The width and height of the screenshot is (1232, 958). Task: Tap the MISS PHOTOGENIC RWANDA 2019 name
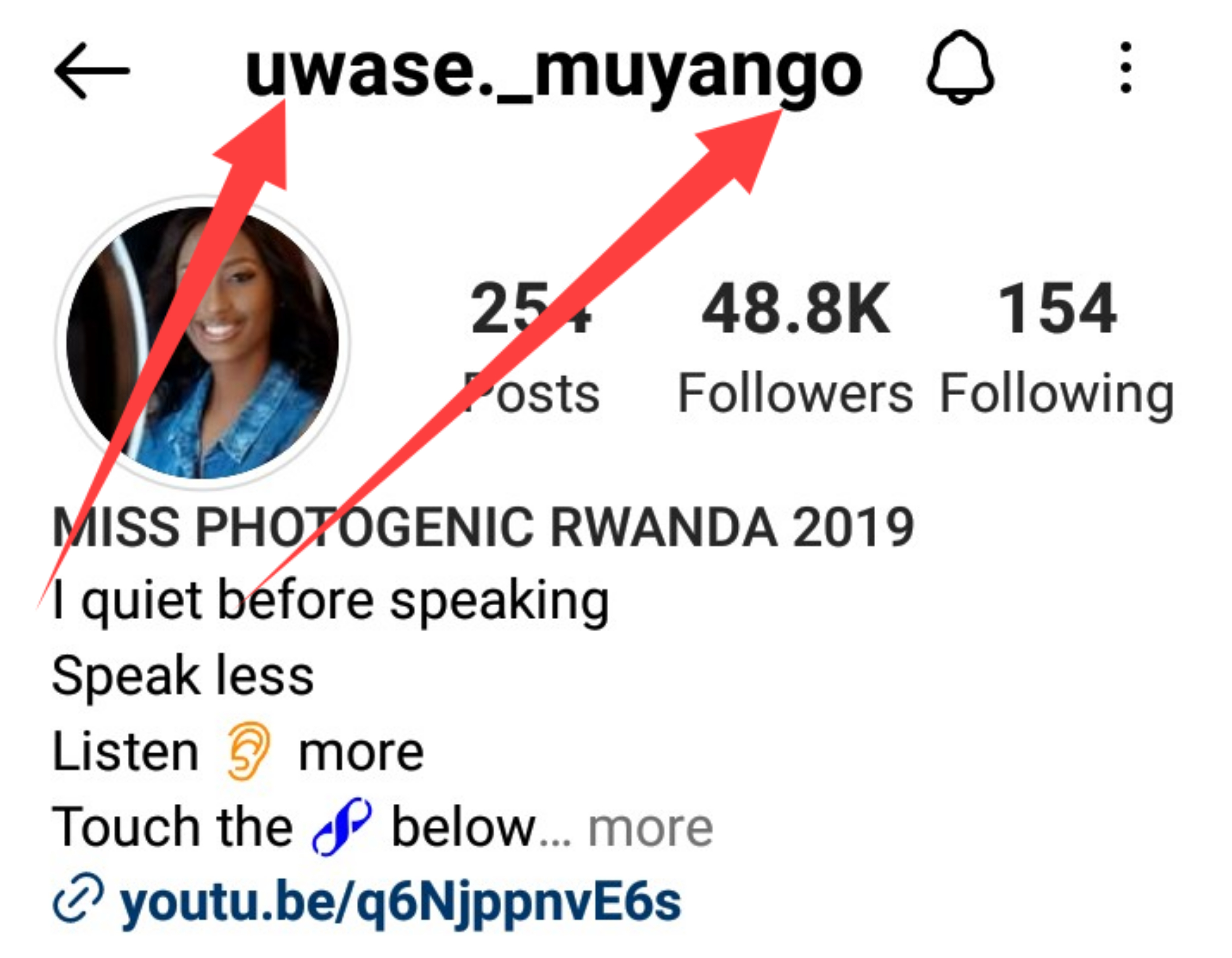point(483,526)
